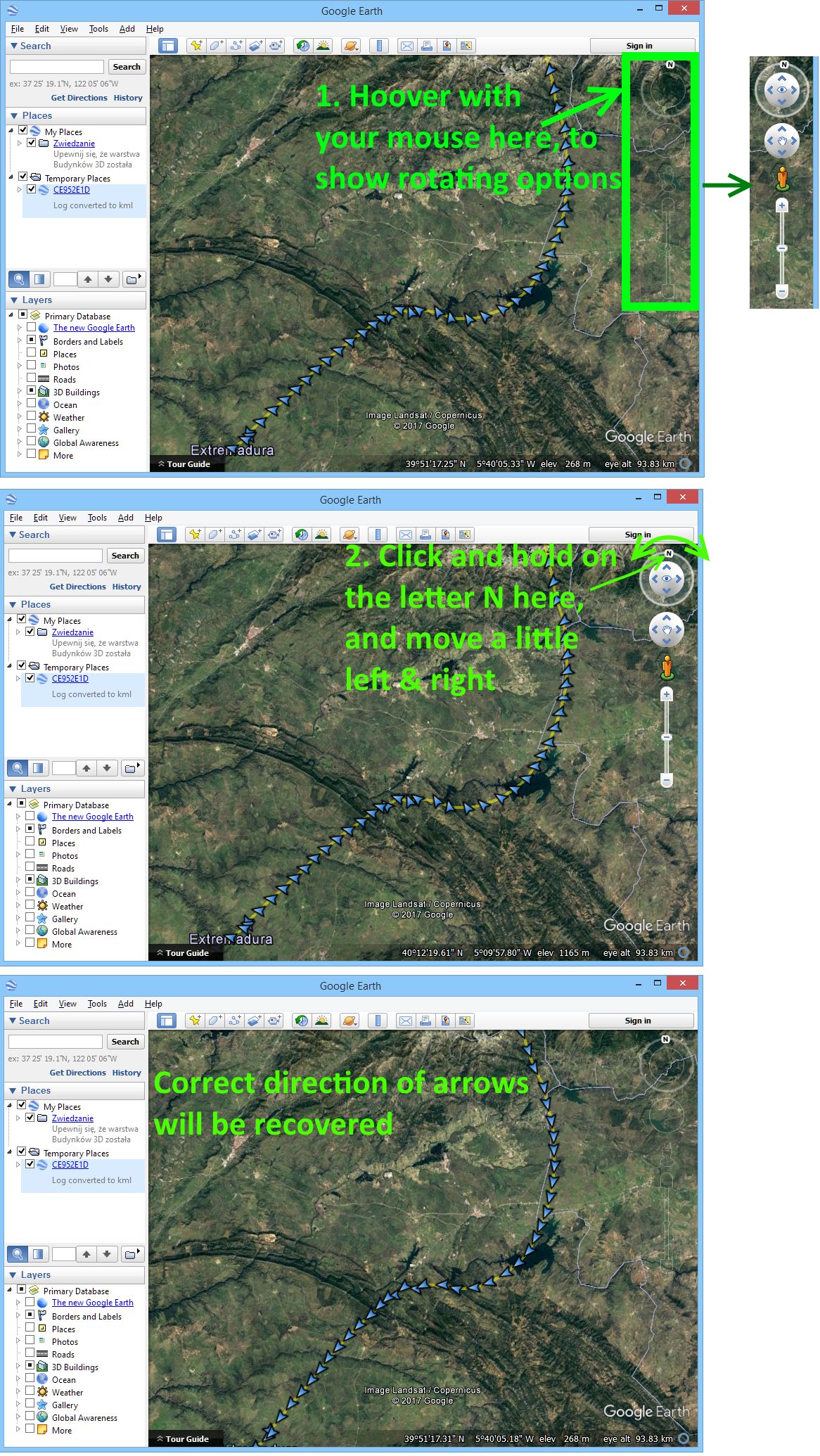Click zoom-in plus button in middle window

pos(667,694)
